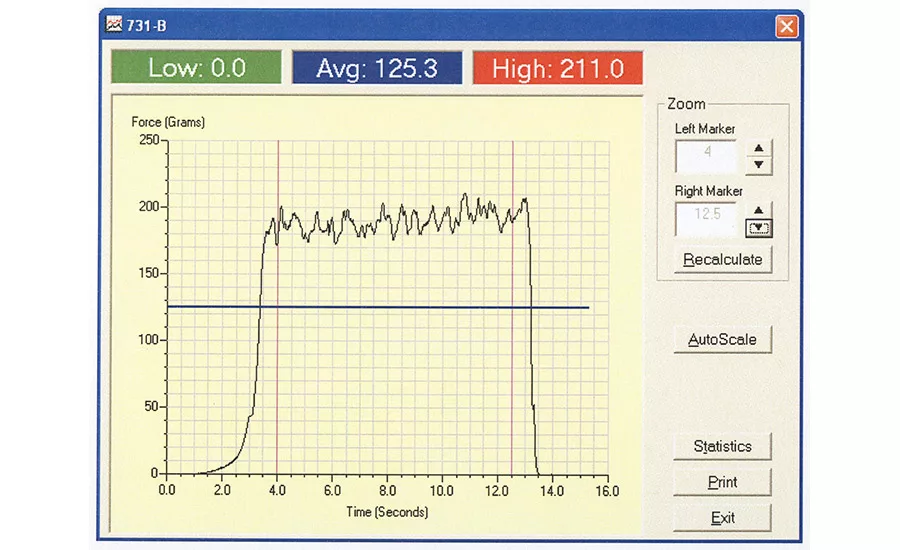900x550 pixels.
Task: Open the Statistics view
Action: pyautogui.click(x=722, y=446)
